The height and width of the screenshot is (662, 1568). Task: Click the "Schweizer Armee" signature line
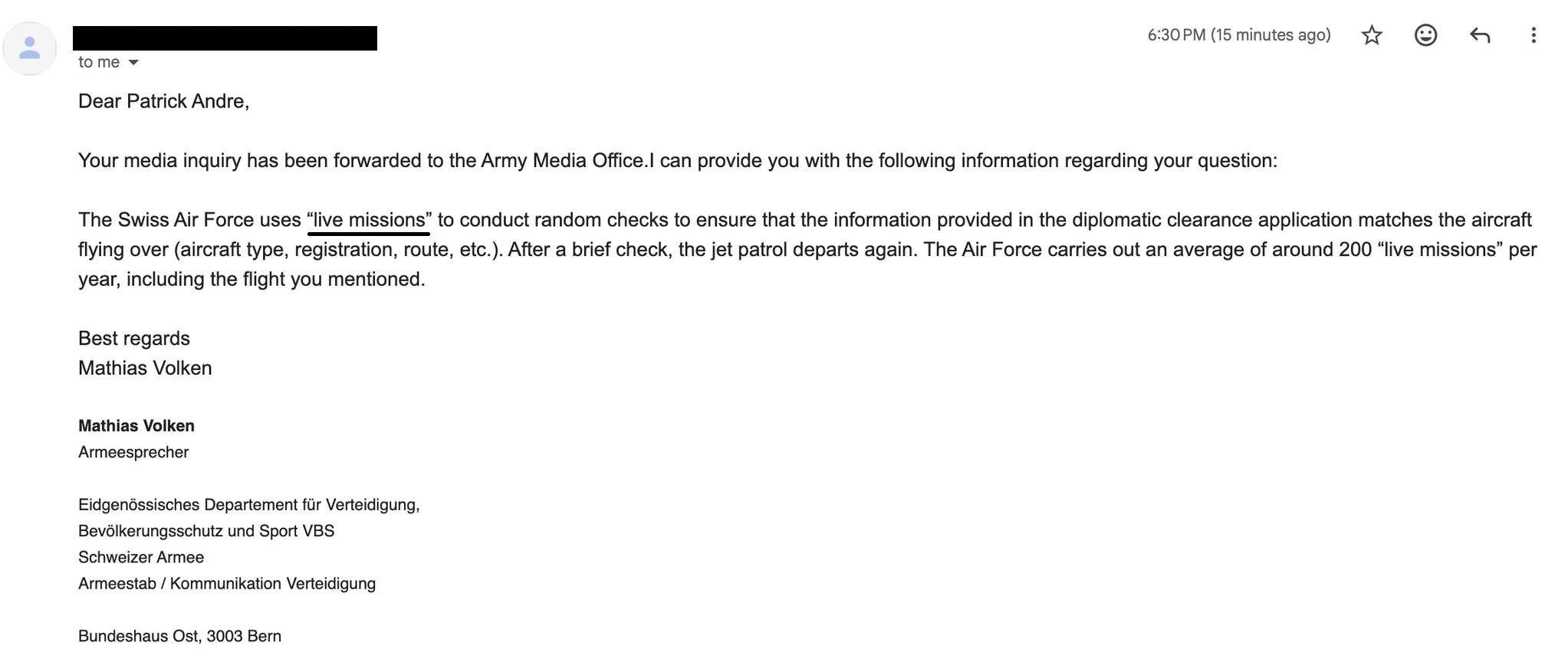[141, 557]
